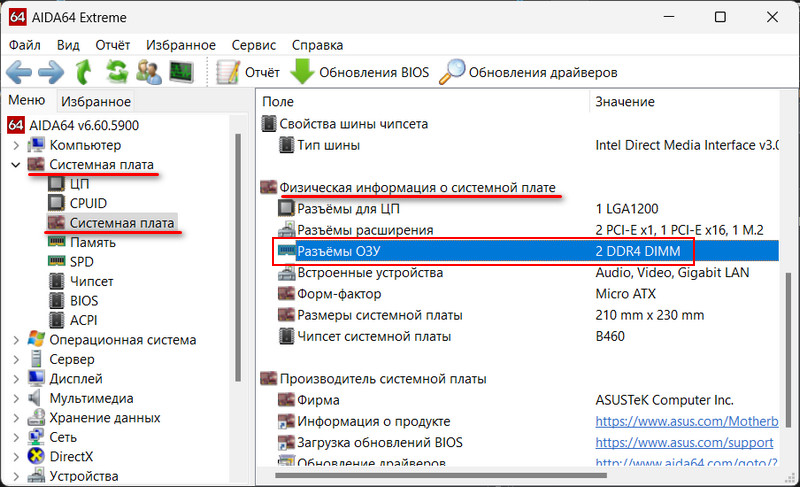Viewport: 800px width, 487px height.
Task: Open the Избранное menu in menu bar
Action: [181, 45]
